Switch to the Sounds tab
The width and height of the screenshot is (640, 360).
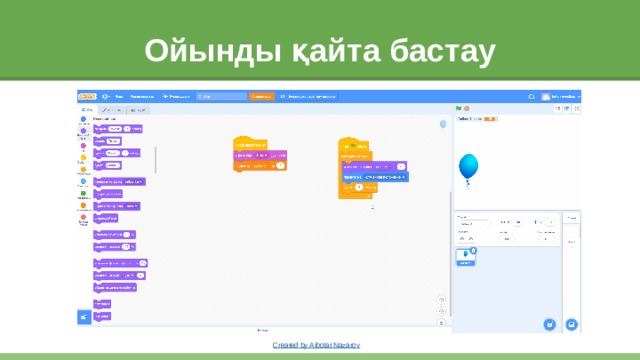pyautogui.click(x=138, y=110)
